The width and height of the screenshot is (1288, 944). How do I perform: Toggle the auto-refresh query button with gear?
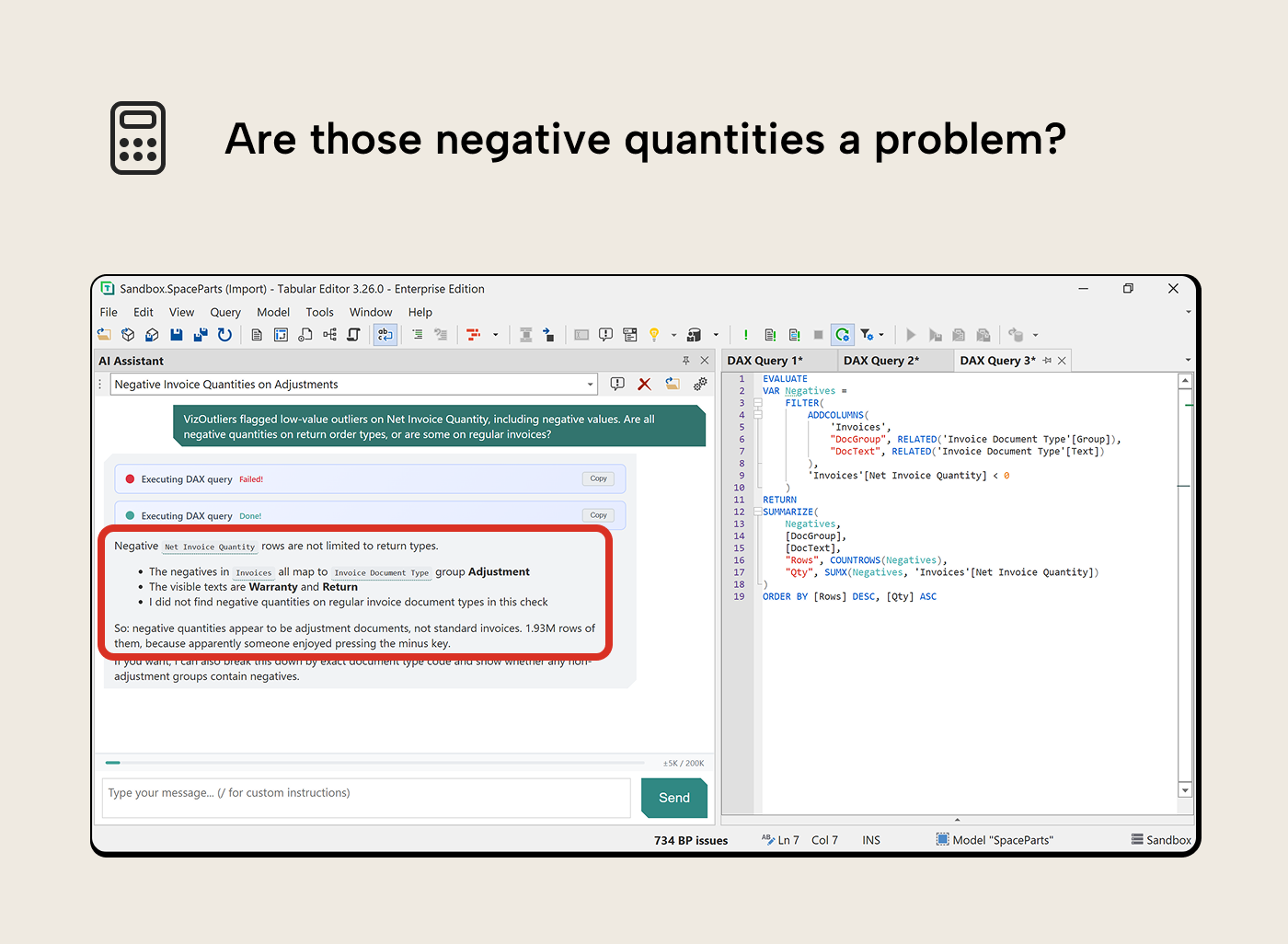pos(843,335)
